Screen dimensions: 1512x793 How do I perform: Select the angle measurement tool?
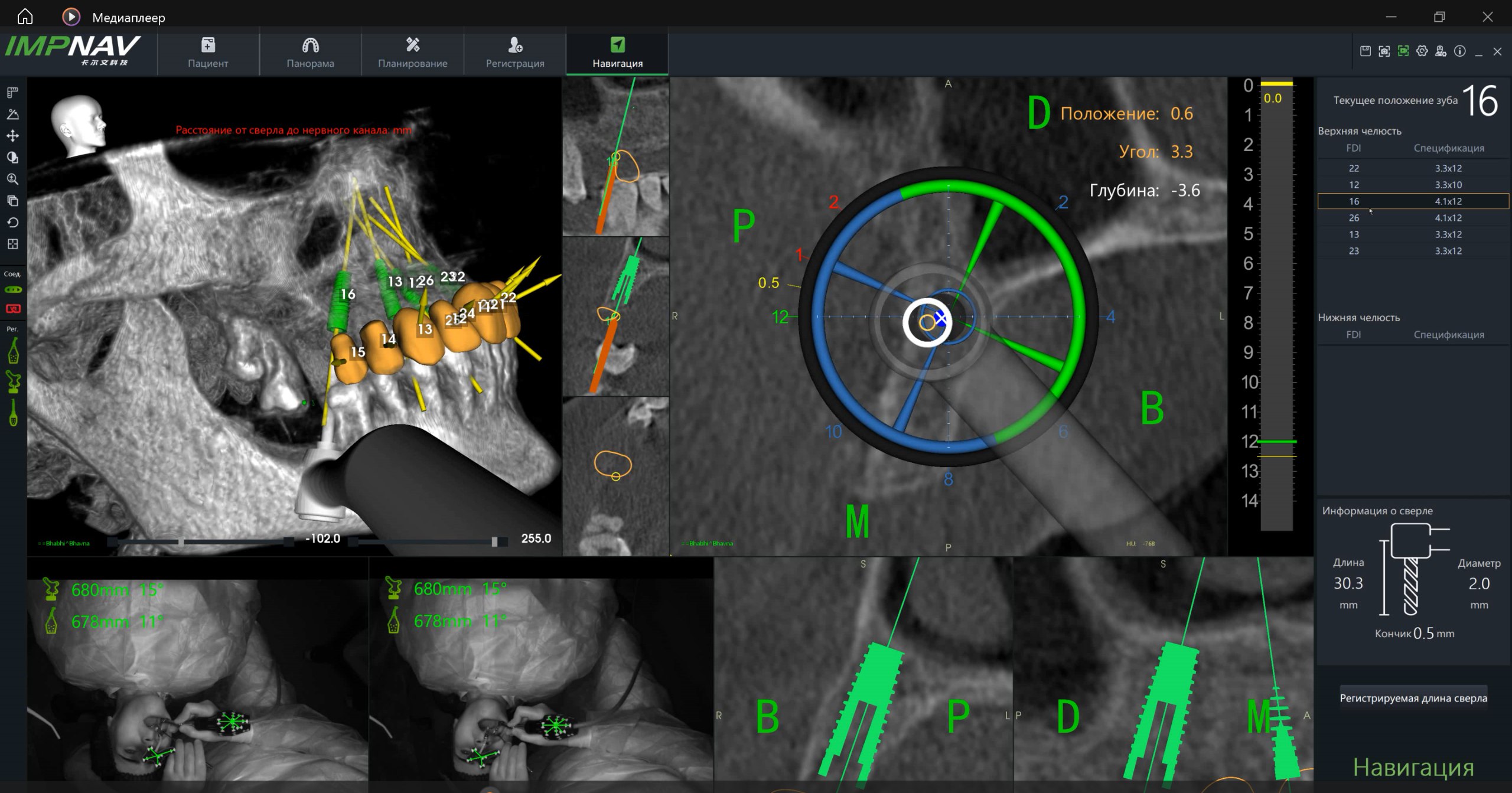(12, 115)
